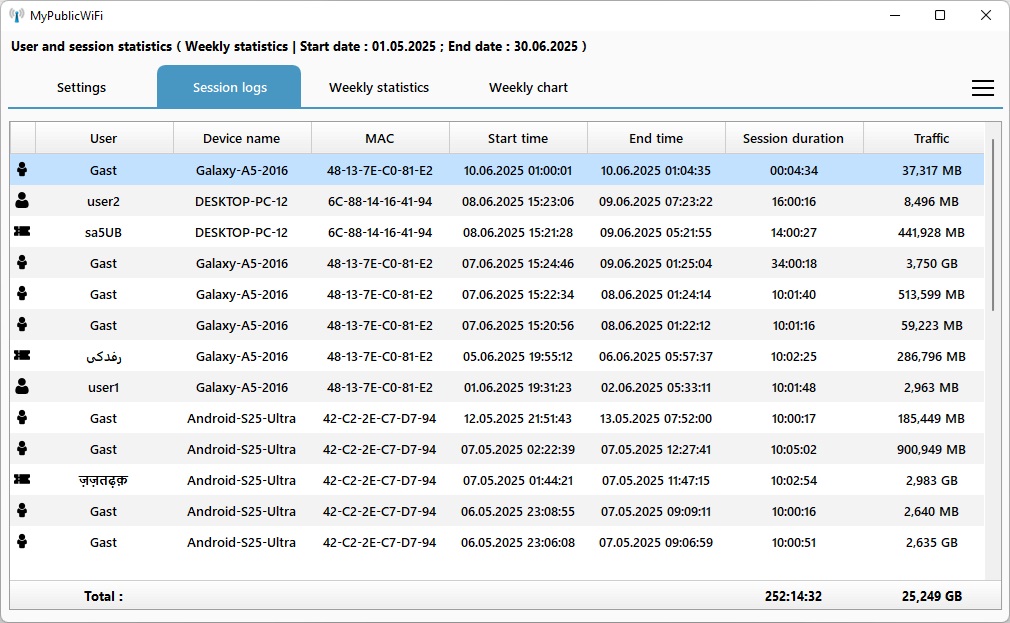Click the guest icon in the highlighted first row
The height and width of the screenshot is (623, 1010).
coord(22,170)
